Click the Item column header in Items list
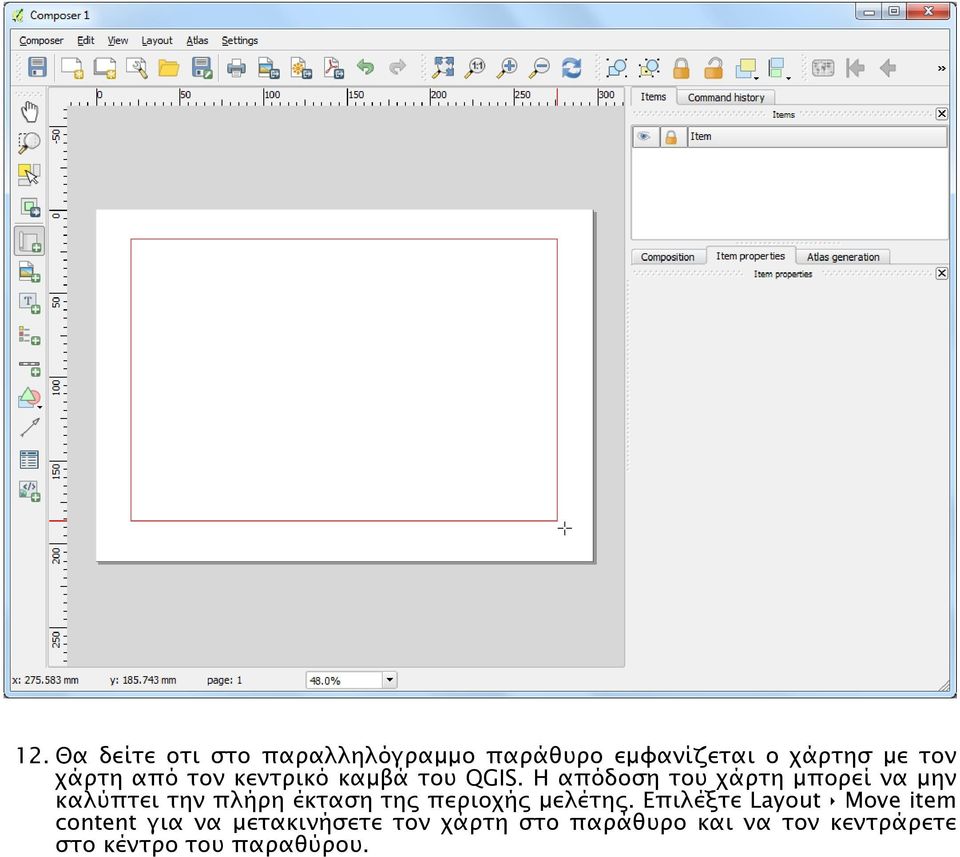The height and width of the screenshot is (857, 960). [817, 137]
